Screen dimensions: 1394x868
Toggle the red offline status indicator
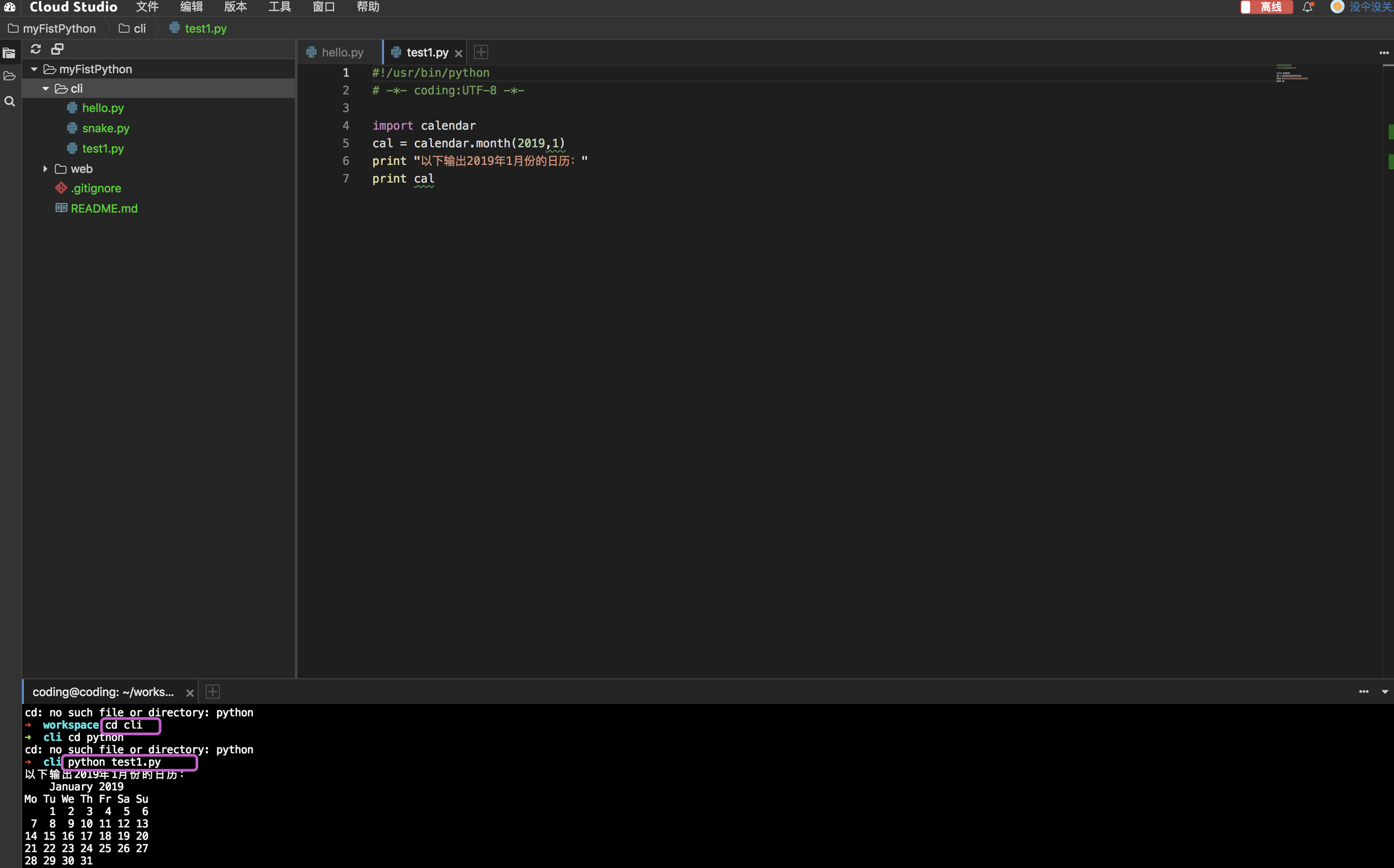click(1265, 7)
